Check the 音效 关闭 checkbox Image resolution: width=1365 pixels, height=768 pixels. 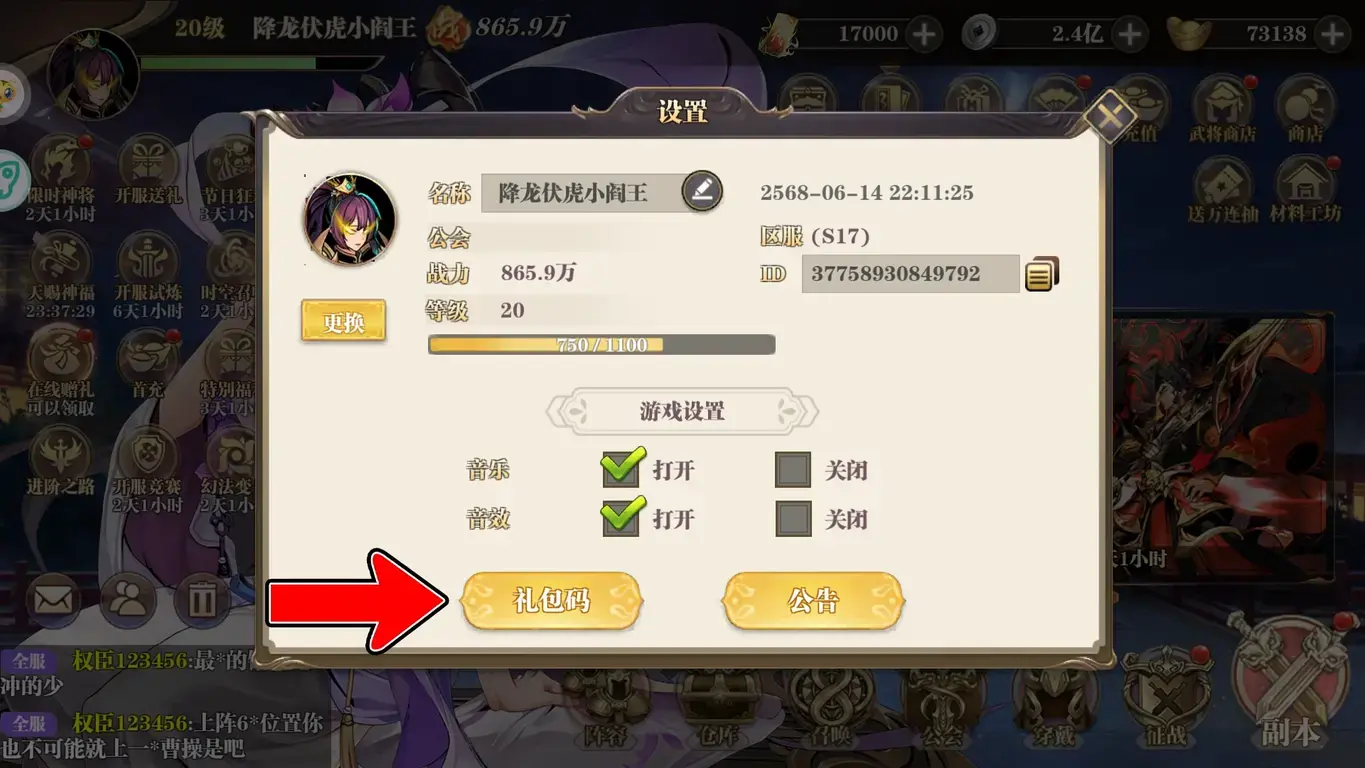tap(793, 519)
